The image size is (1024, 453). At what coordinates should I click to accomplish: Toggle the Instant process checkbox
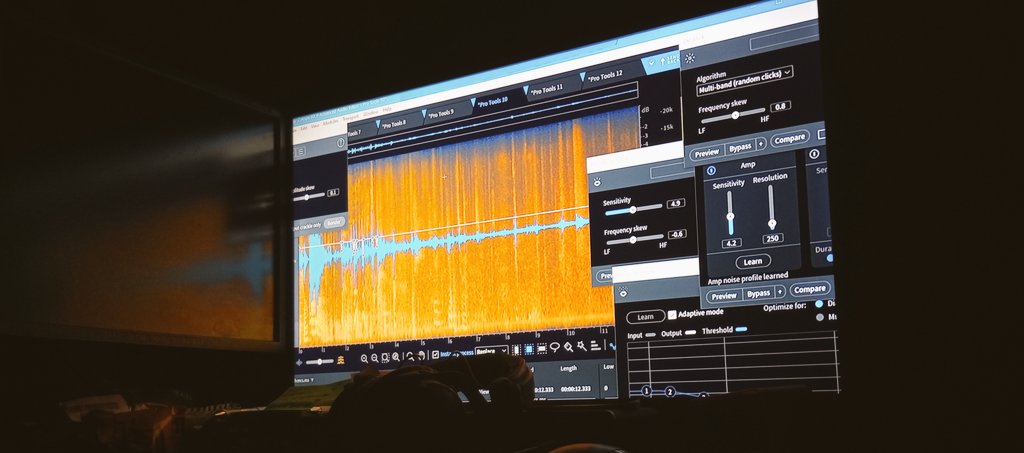point(435,354)
